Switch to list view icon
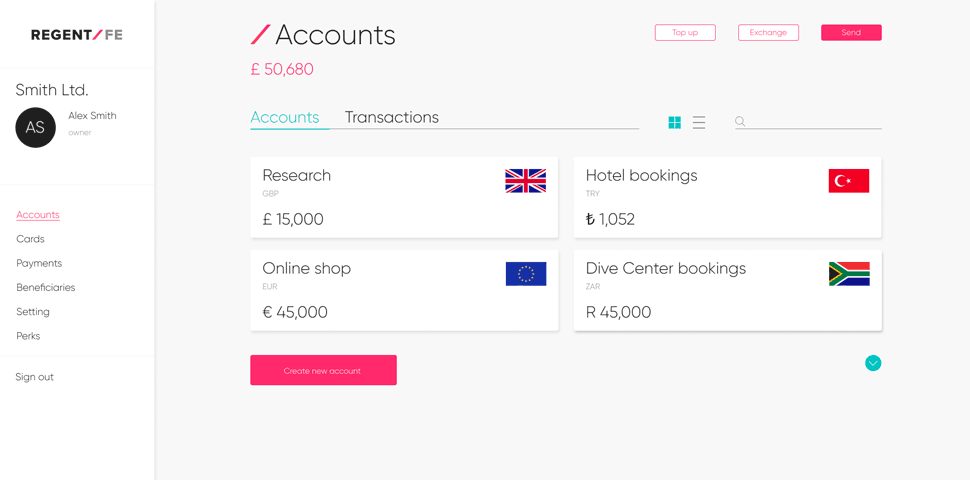The width and height of the screenshot is (970, 480). click(699, 122)
